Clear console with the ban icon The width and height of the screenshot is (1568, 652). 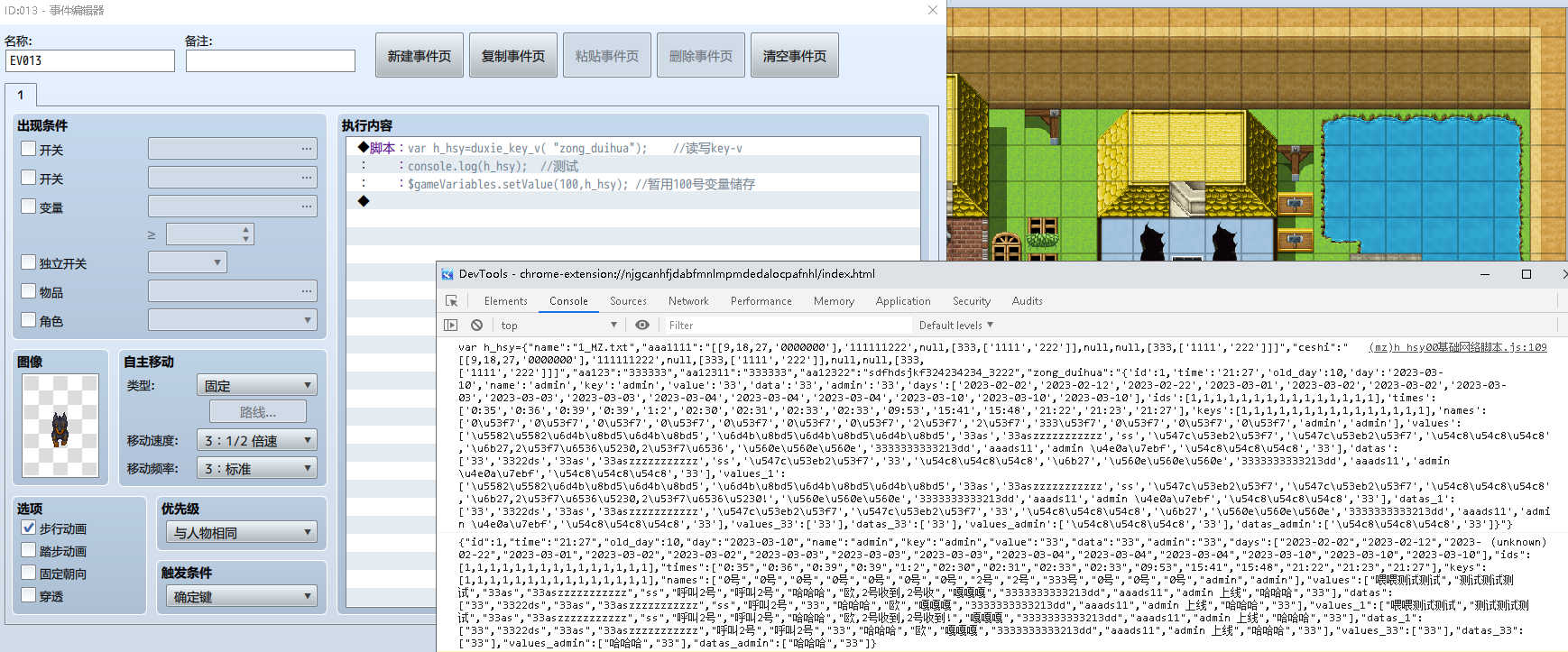[476, 326]
